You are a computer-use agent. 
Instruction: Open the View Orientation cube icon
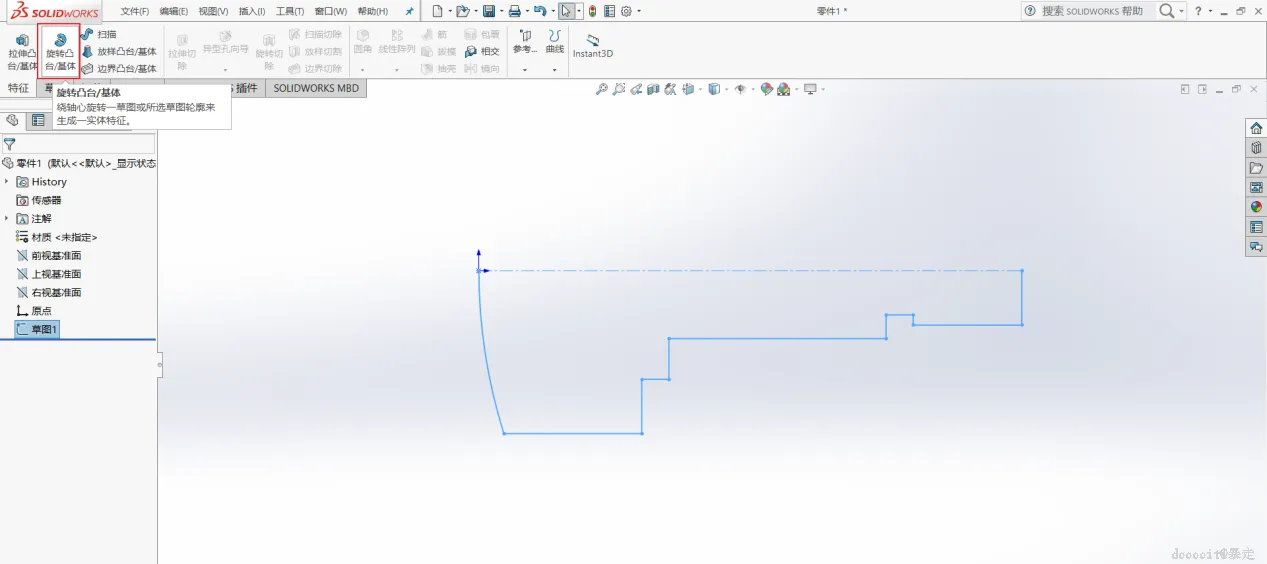coord(688,89)
